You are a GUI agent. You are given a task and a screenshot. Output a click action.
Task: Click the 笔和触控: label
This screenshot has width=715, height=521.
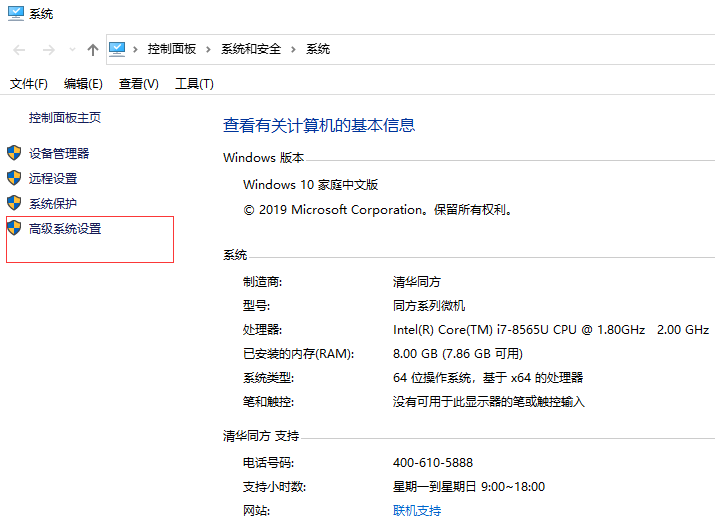269,402
